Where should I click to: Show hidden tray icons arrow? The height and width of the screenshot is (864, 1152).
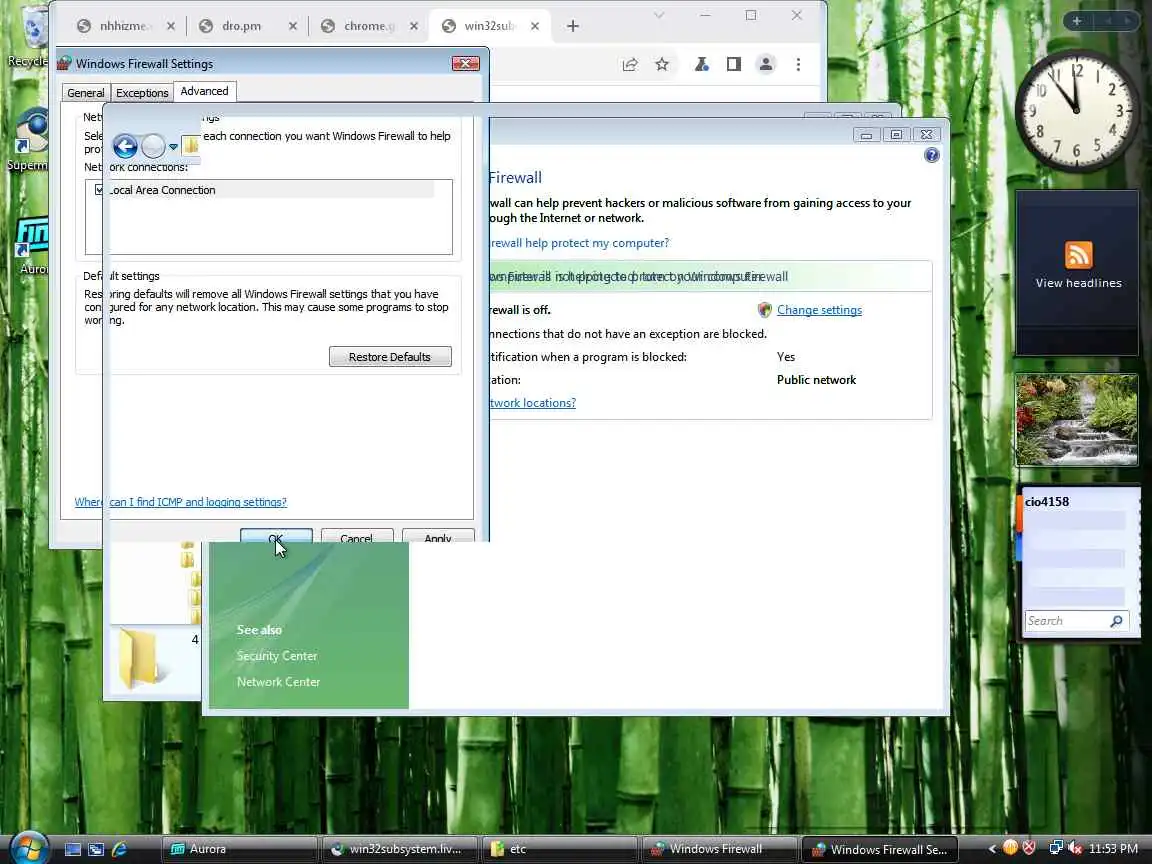point(992,849)
